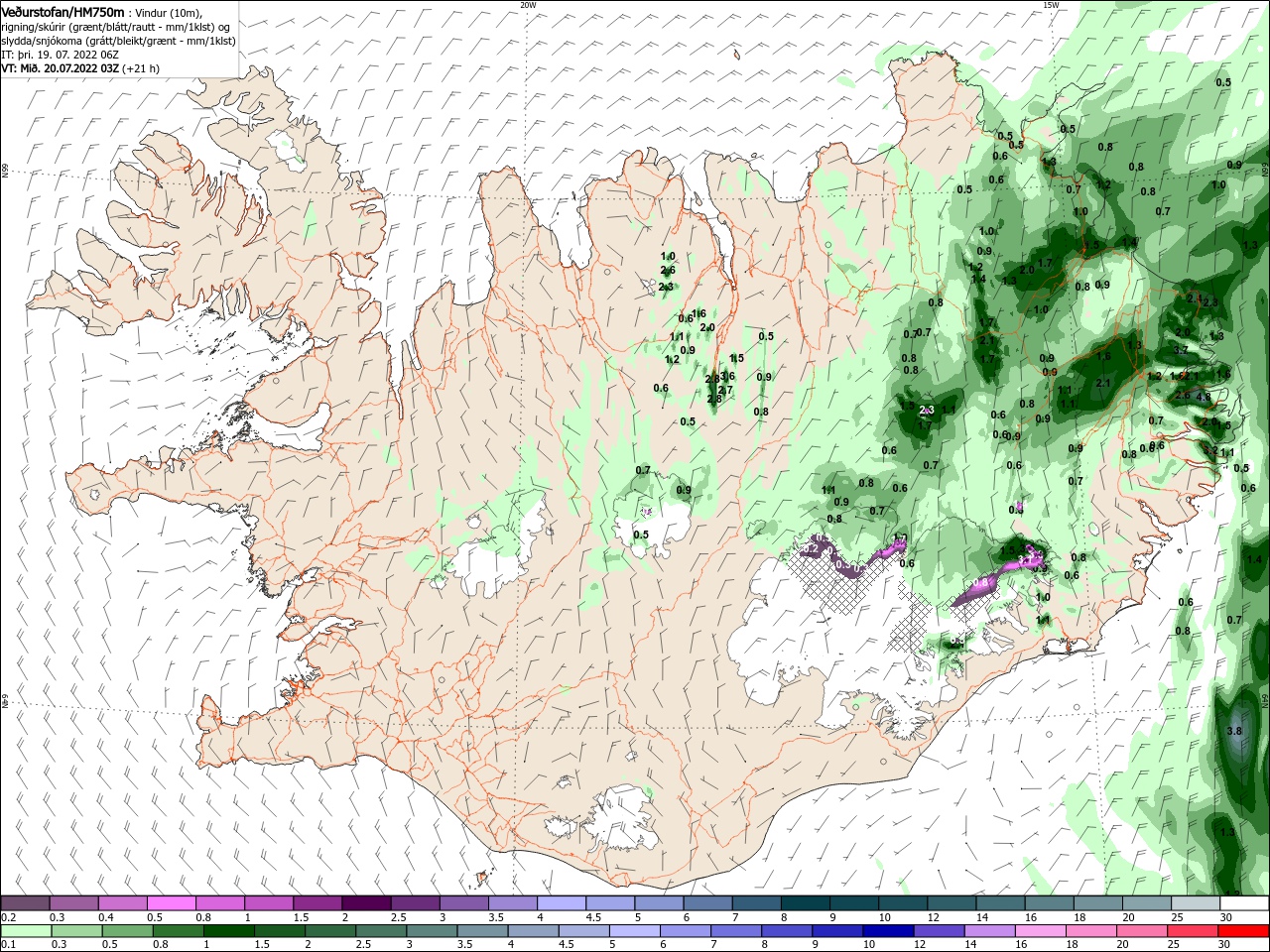This screenshot has height=952, width=1270.
Task: Pick the darkest green 1 rain-scale swatch
Action: 230,931
